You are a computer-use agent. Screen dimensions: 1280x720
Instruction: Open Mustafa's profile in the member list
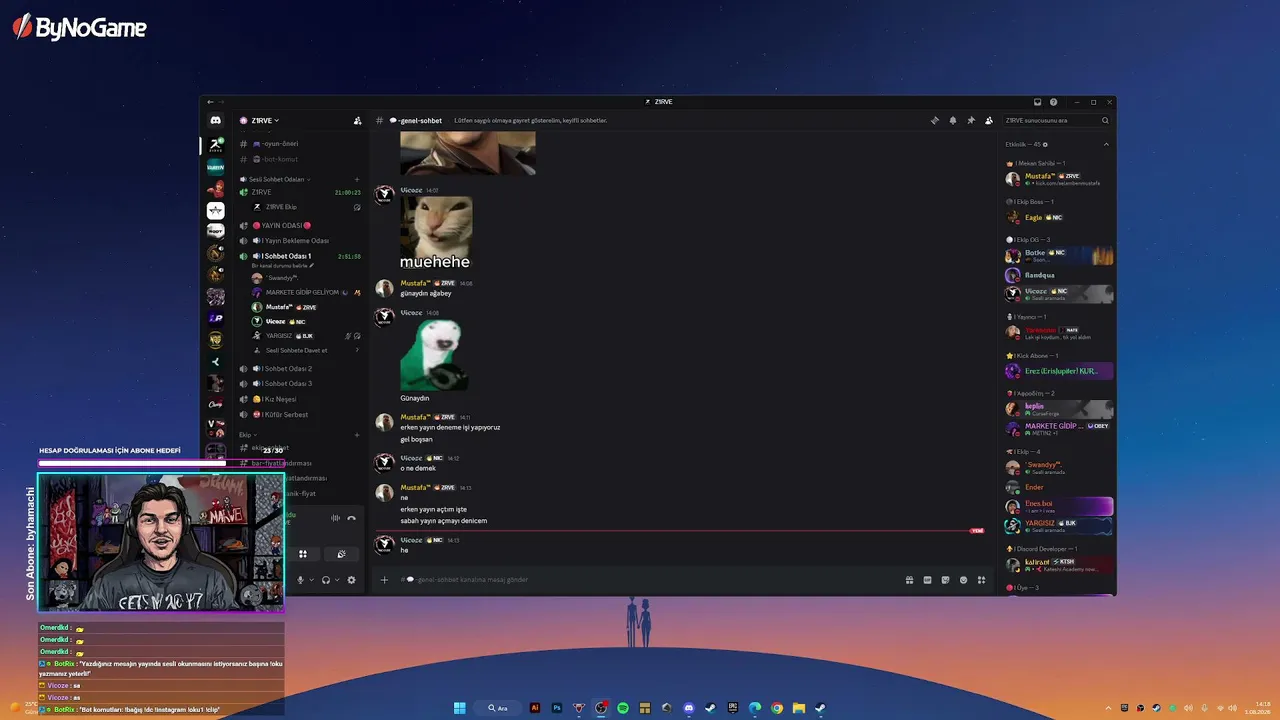[1058, 179]
